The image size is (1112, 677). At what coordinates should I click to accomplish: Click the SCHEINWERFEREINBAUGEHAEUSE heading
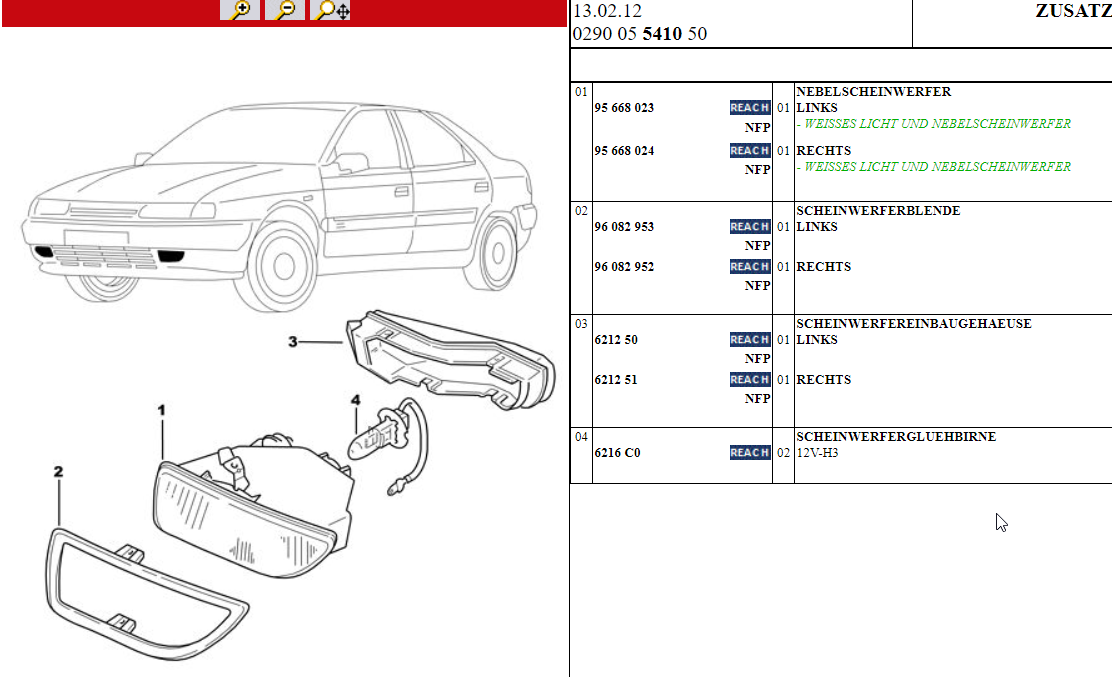click(913, 323)
